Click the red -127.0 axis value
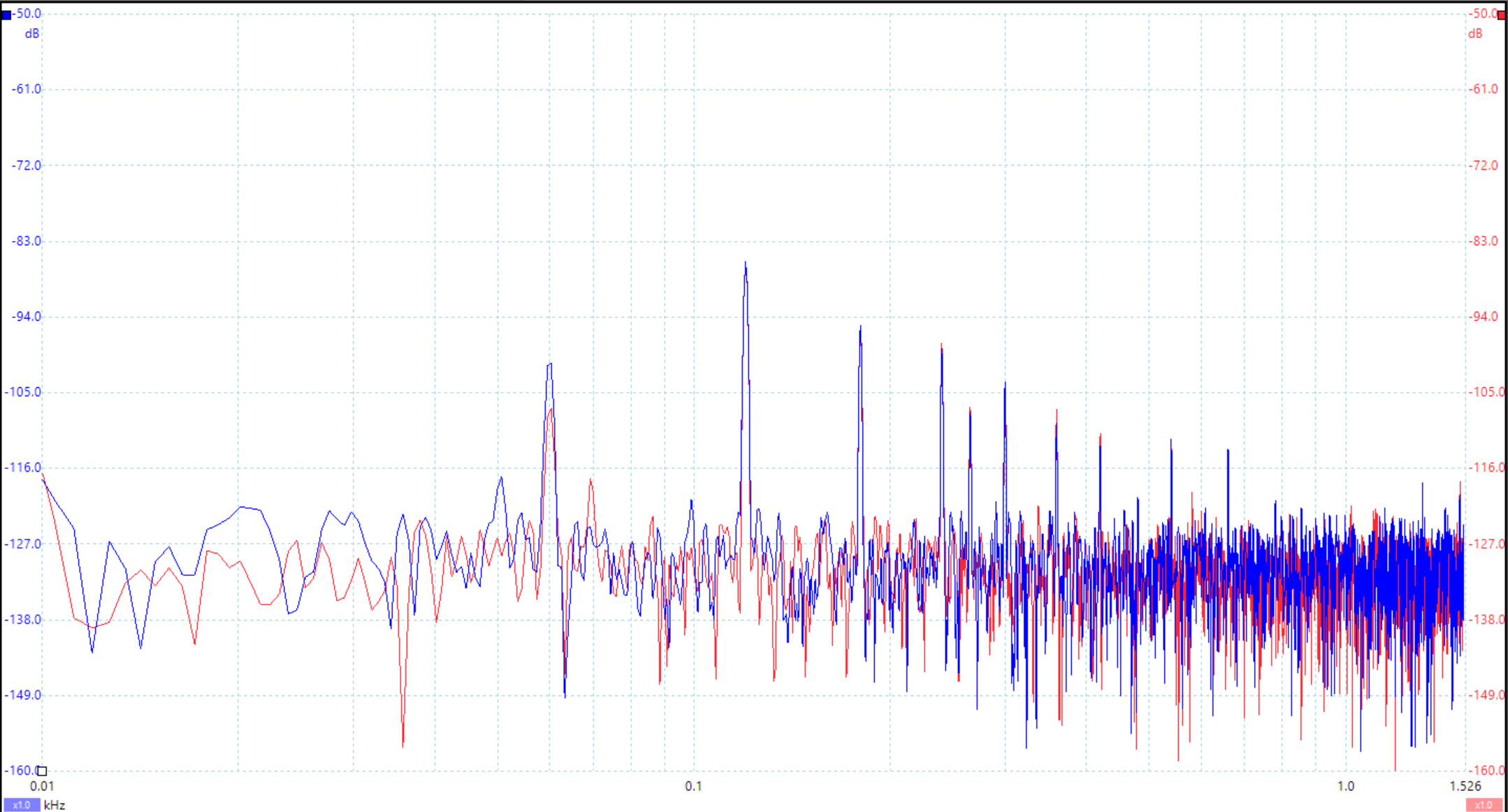1508x812 pixels. tap(1486, 544)
